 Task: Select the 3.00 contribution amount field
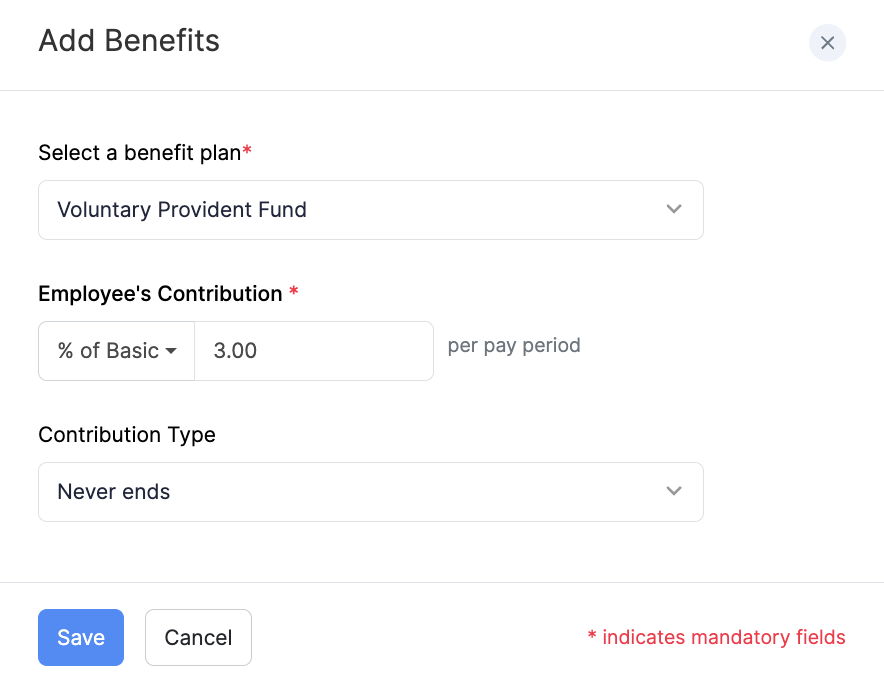[313, 351]
